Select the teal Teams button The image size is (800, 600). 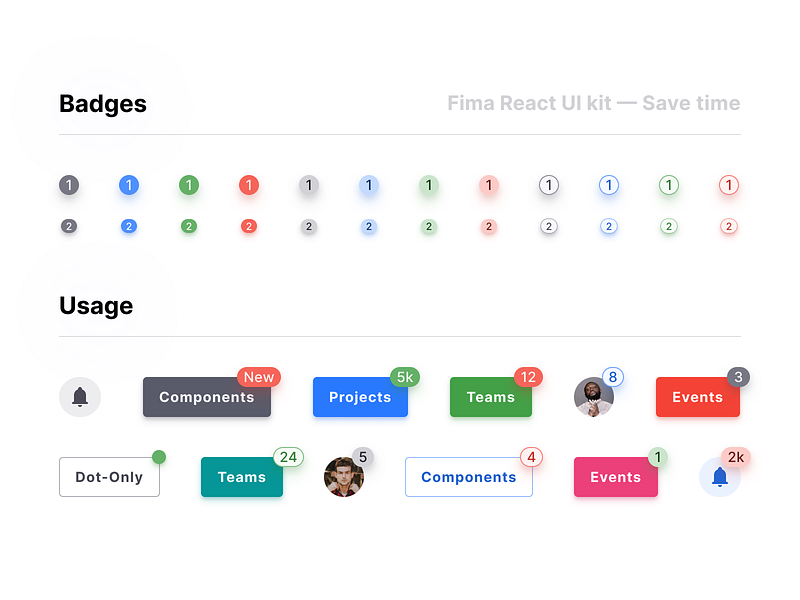pos(241,477)
